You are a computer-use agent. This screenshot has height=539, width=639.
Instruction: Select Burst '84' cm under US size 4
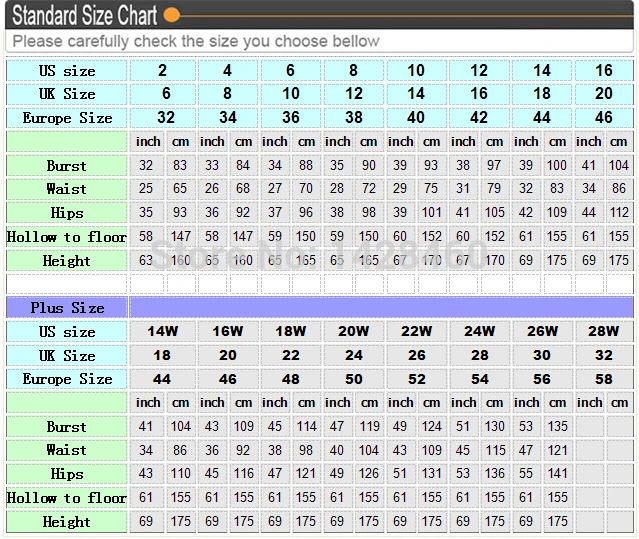click(243, 165)
